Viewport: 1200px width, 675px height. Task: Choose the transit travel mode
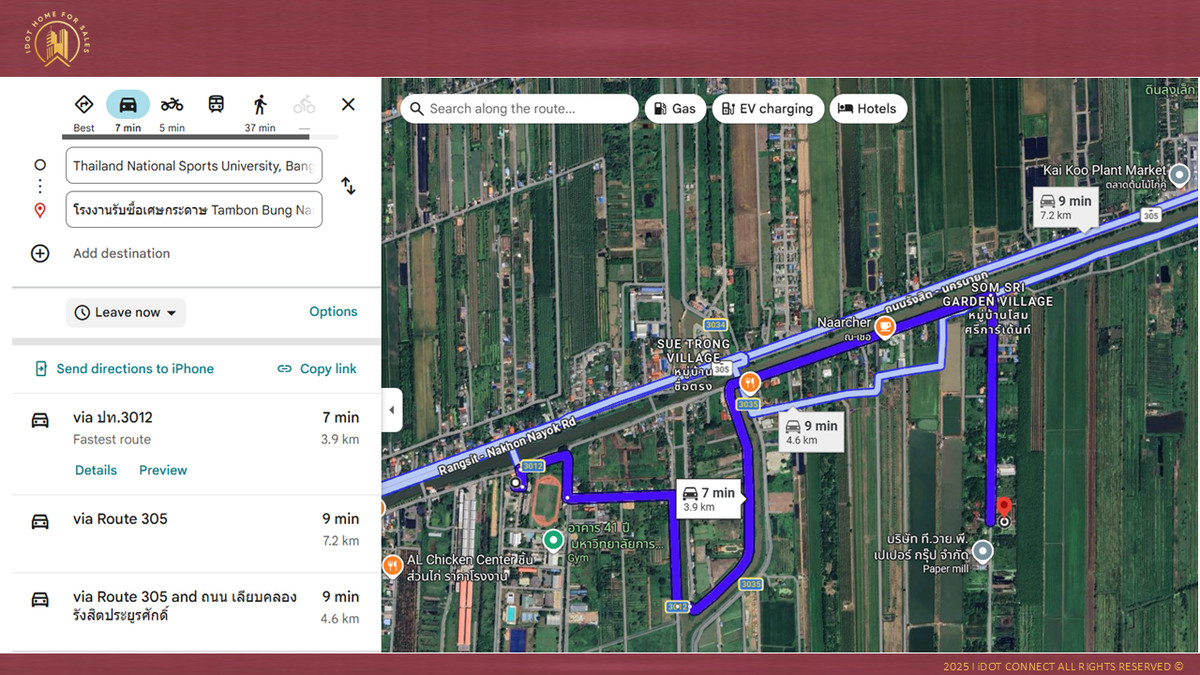216,105
